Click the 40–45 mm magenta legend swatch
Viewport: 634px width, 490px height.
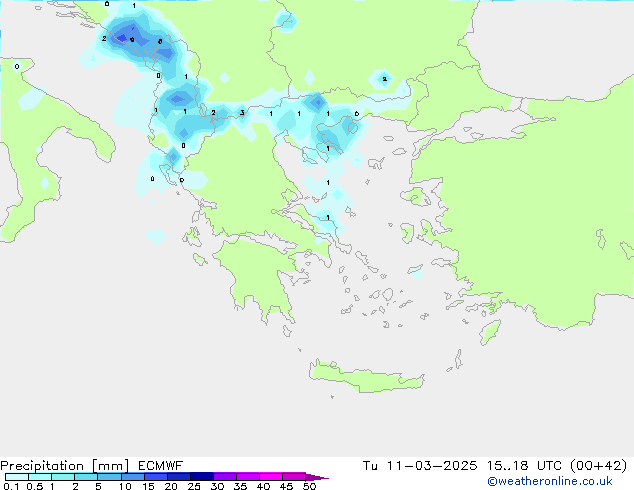(x=271, y=477)
